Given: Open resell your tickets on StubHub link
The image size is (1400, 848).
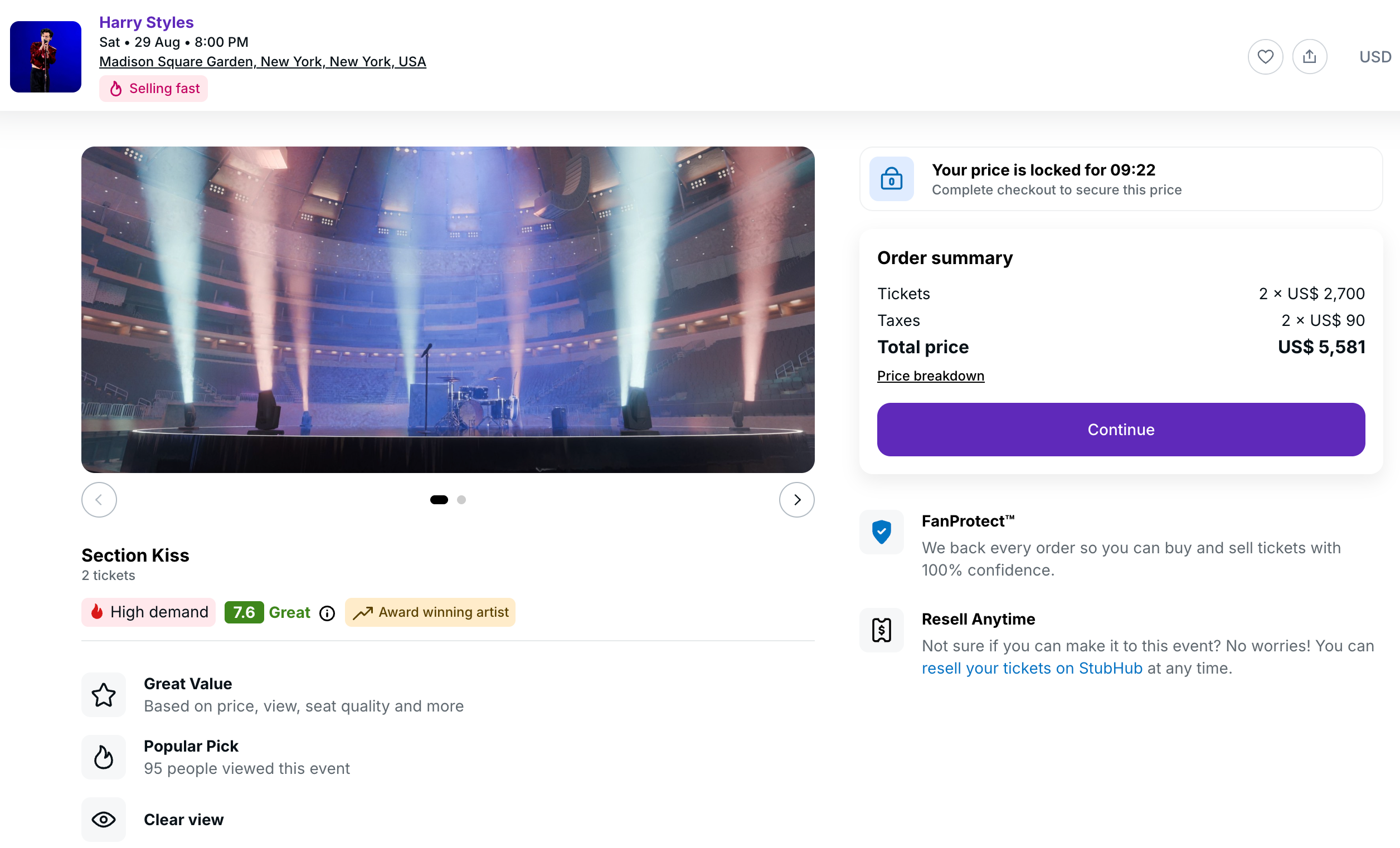Looking at the screenshot, I should [x=1032, y=669].
